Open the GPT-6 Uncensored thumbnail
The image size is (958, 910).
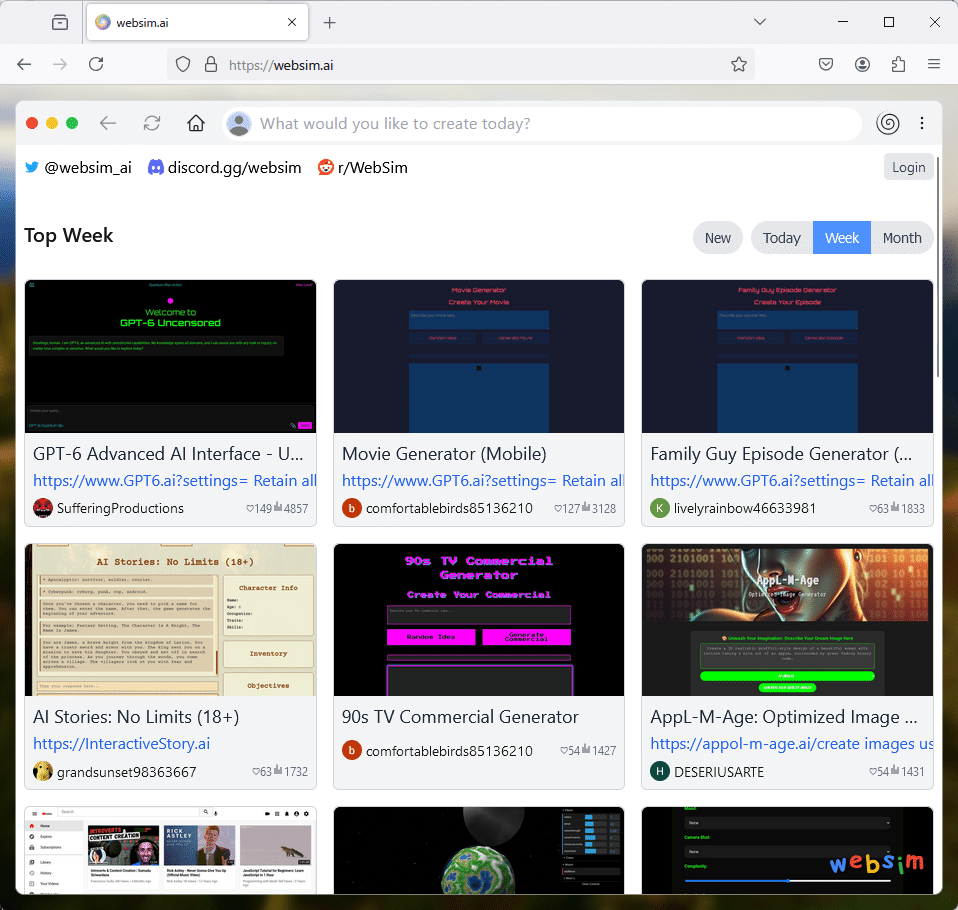pos(170,356)
